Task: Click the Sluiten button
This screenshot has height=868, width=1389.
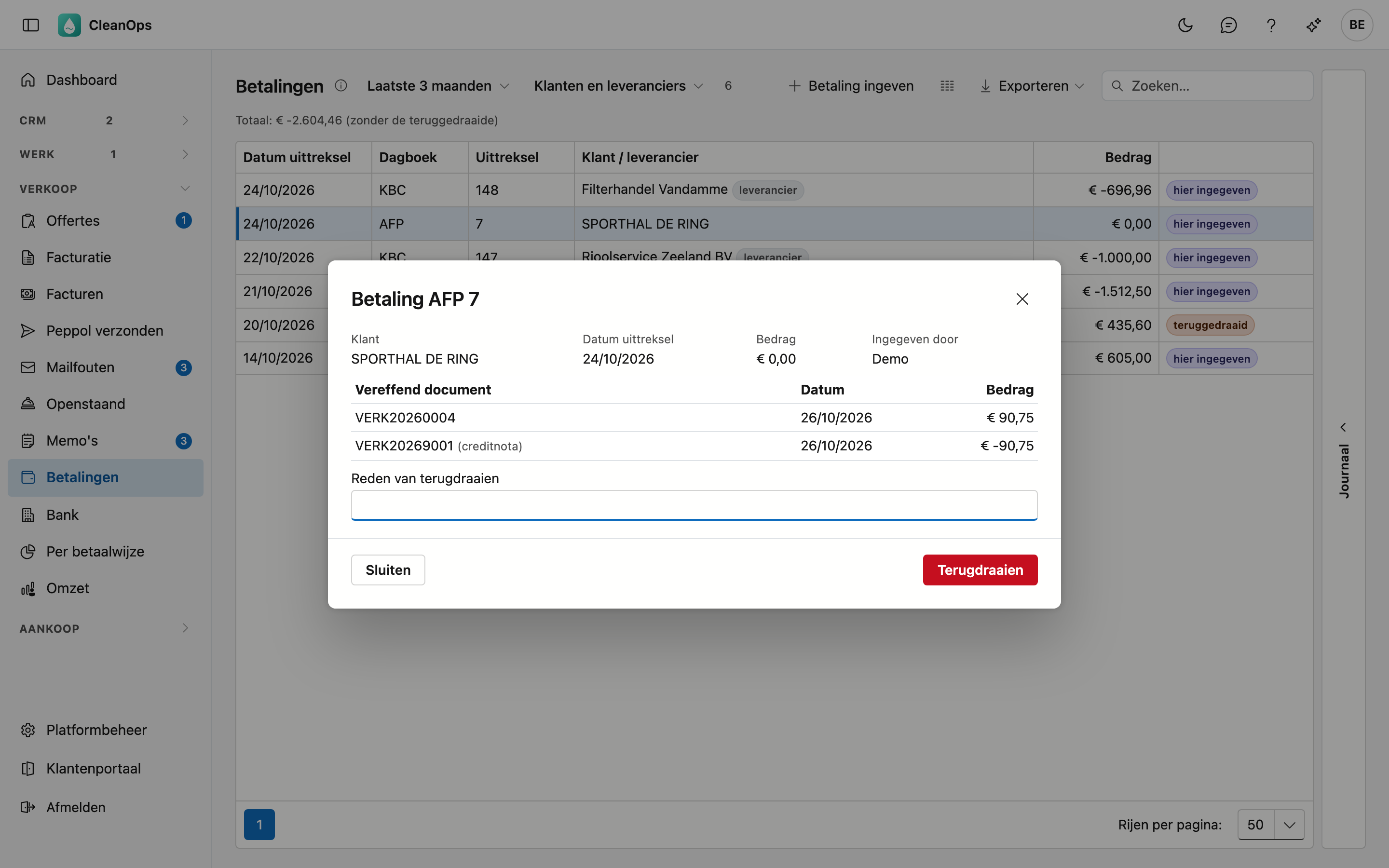Action: [x=388, y=570]
